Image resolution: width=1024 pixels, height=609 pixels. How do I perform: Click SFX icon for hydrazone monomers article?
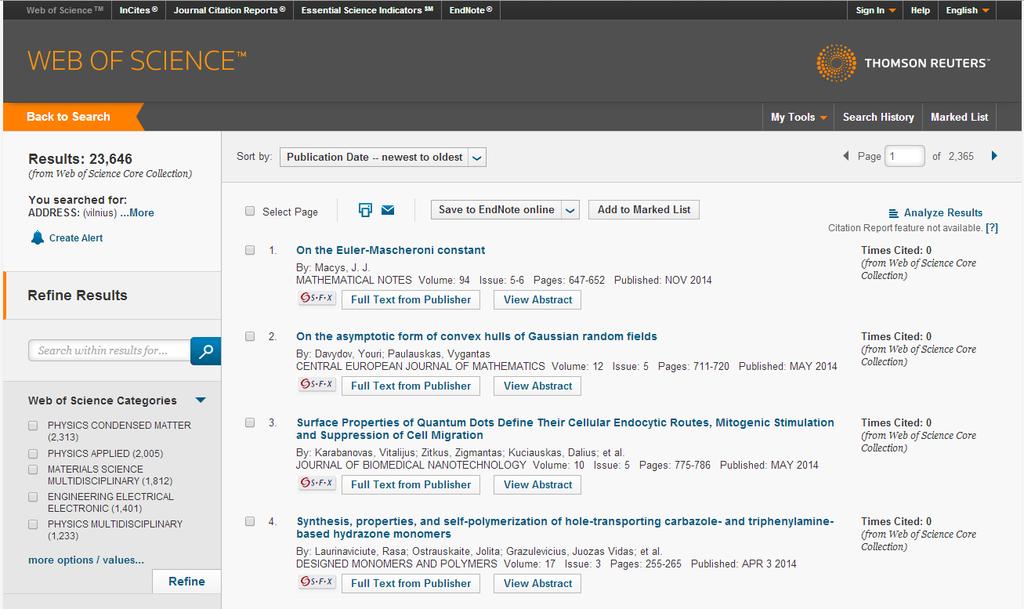click(x=317, y=582)
